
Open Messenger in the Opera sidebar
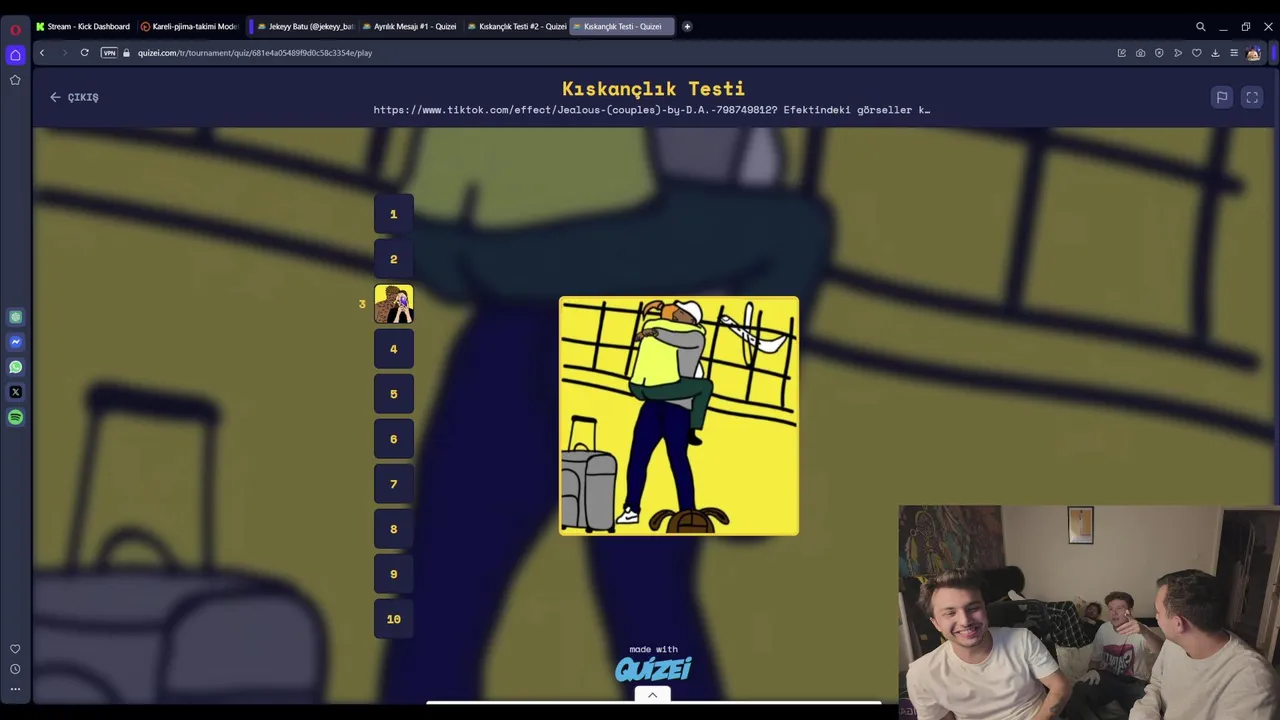point(15,342)
